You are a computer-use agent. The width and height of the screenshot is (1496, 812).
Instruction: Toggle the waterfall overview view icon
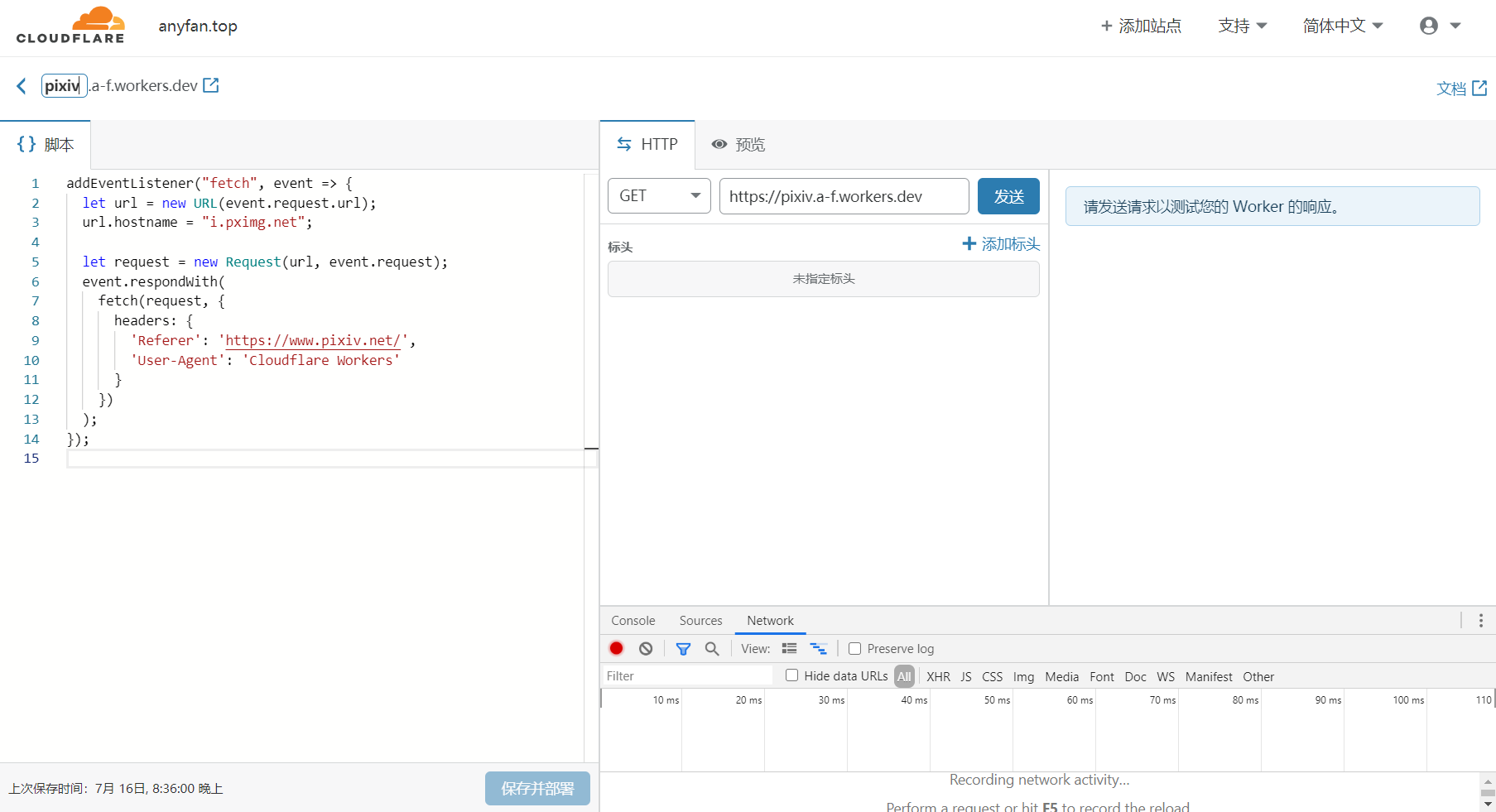pos(818,649)
